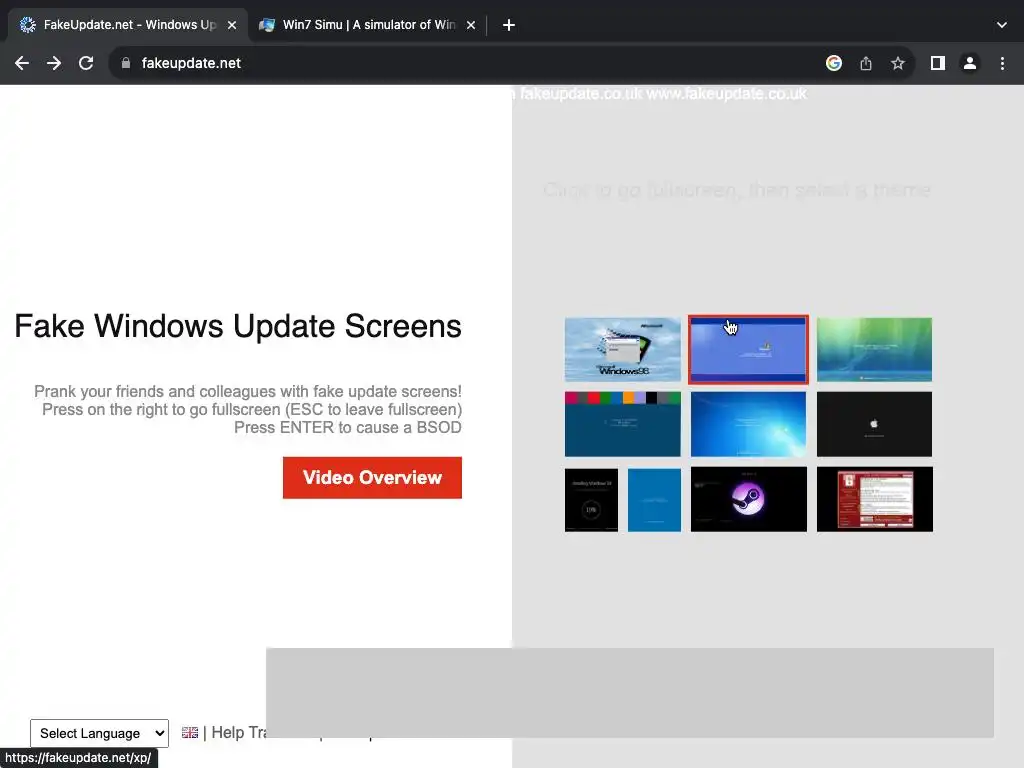Viewport: 1024px width, 768px height.
Task: Bookmark this page with the star icon
Action: (x=898, y=63)
